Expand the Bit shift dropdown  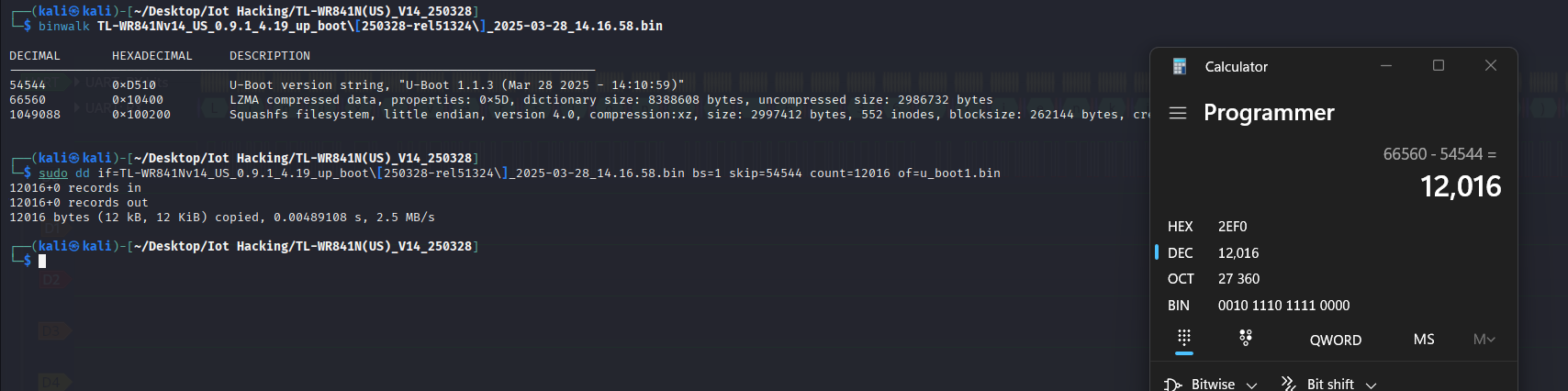click(1371, 385)
